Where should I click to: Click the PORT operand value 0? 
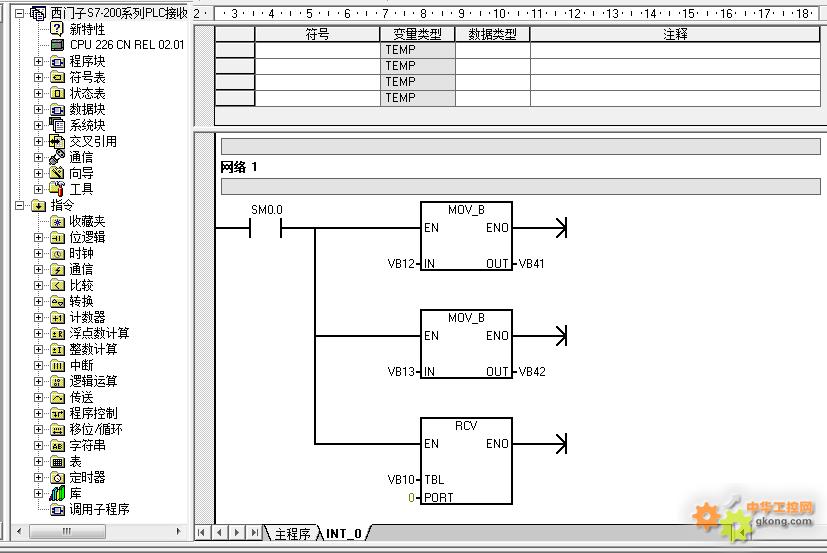click(411, 498)
